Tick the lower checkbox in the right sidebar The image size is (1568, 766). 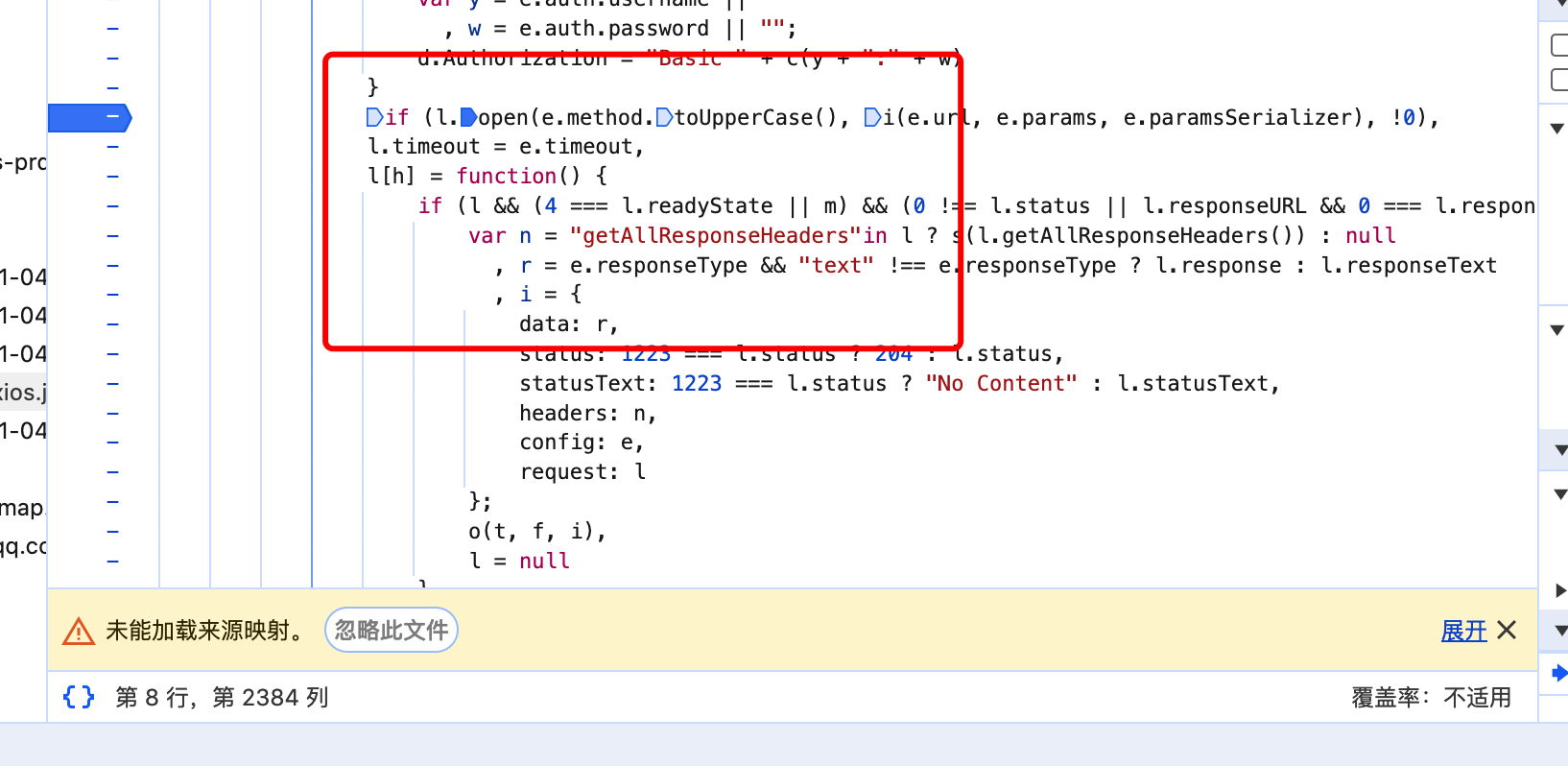click(1560, 80)
